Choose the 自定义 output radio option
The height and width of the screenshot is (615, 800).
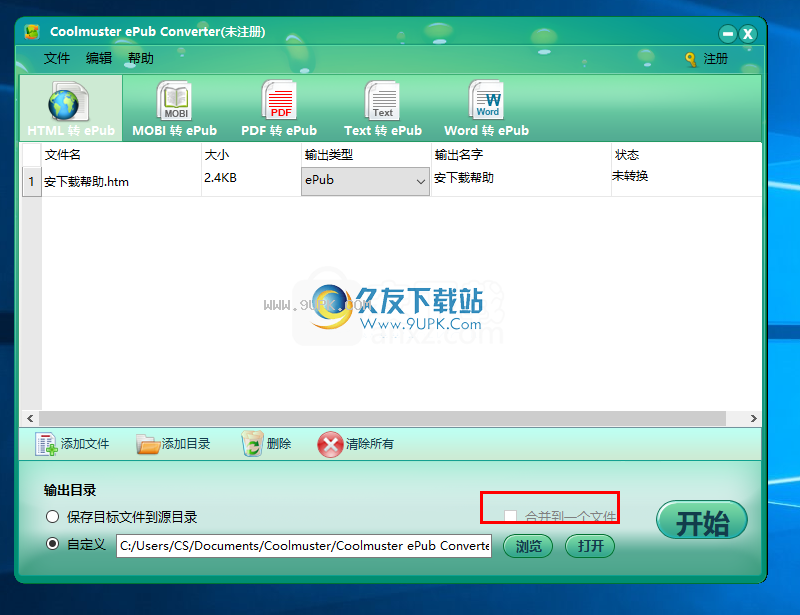[x=53, y=544]
